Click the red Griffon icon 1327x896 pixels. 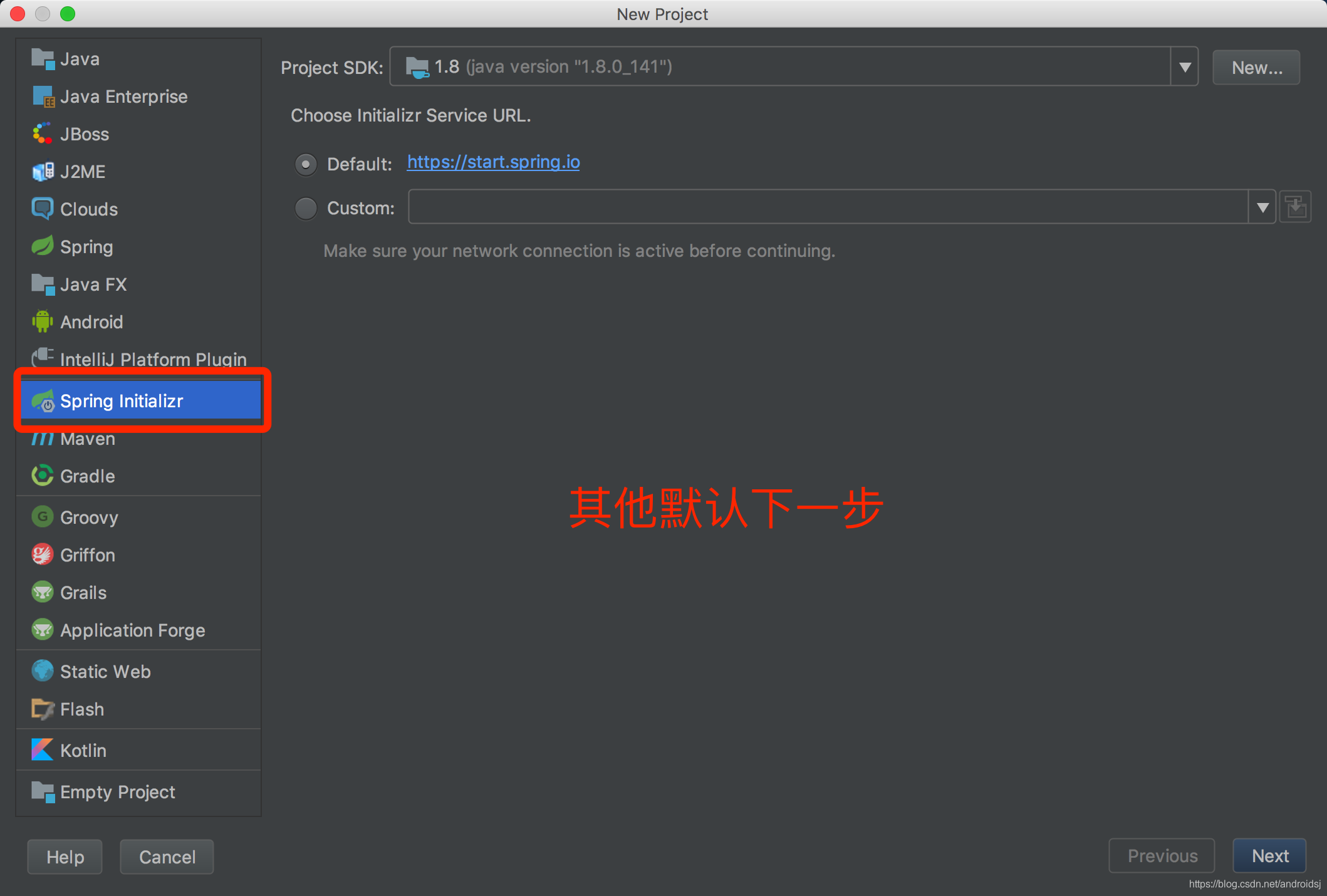click(x=42, y=555)
